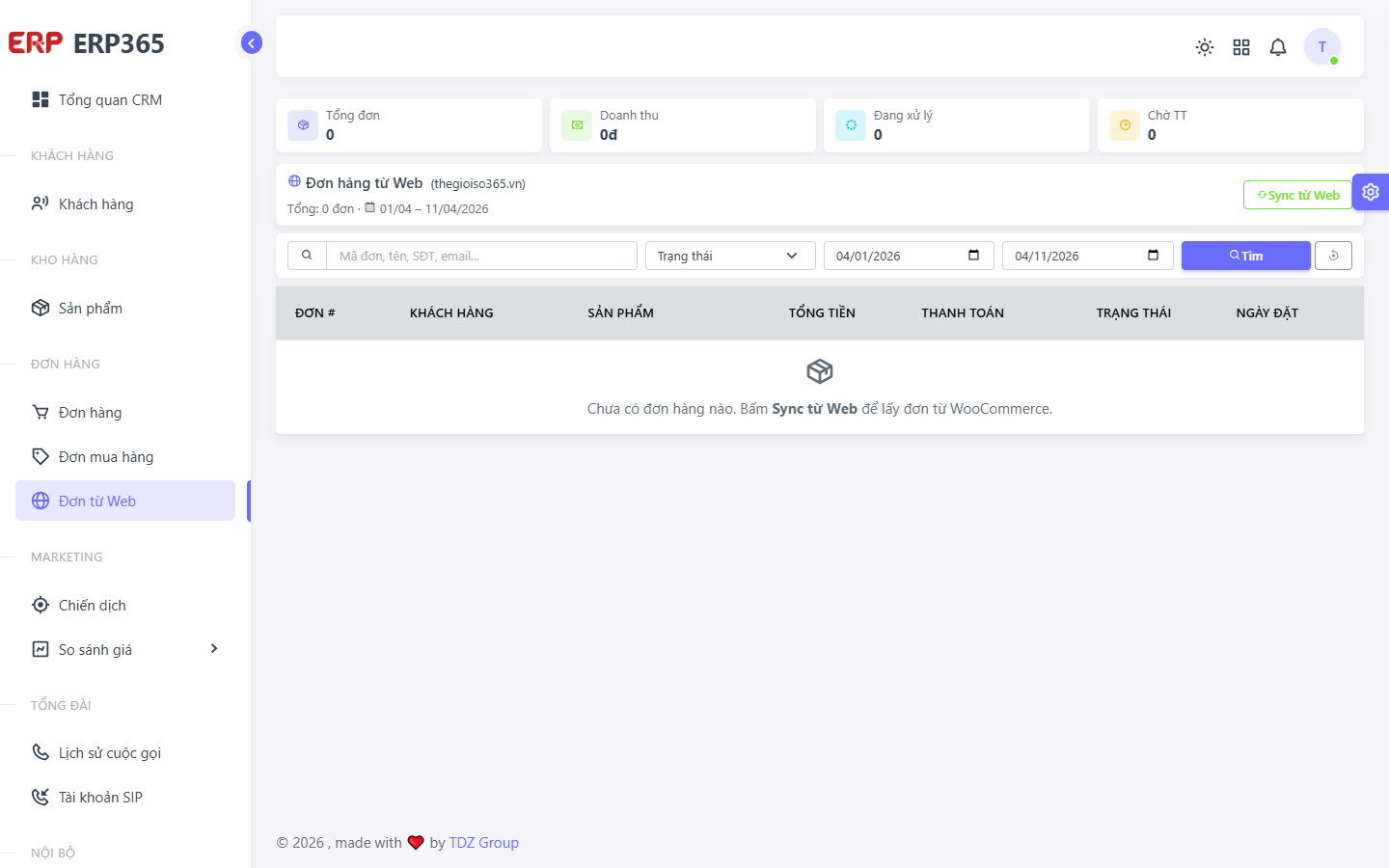Open TDZ Group footer link
The height and width of the screenshot is (868, 1389).
[483, 842]
